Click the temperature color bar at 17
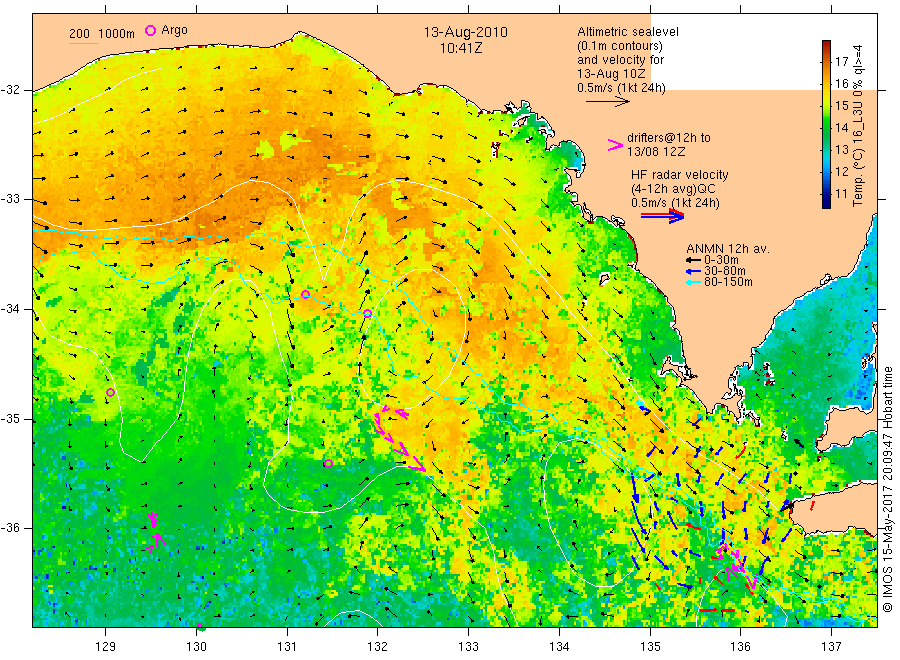This screenshot has width=900, height=660. click(827, 61)
